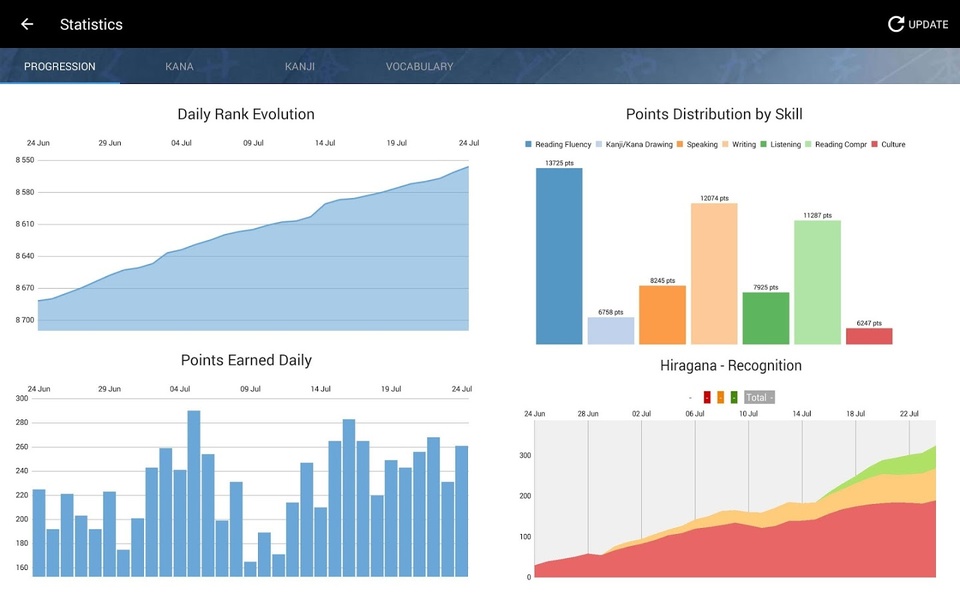The image size is (960, 600).
Task: Click the UPDATE button label
Action: click(x=928, y=24)
